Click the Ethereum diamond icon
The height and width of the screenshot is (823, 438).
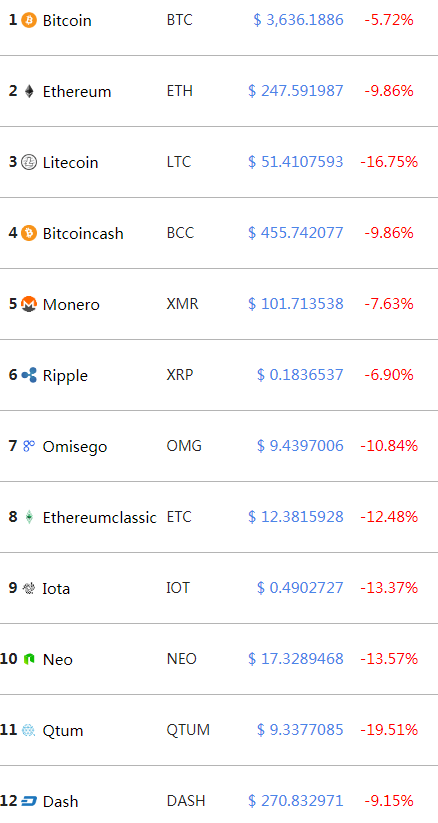click(29, 91)
